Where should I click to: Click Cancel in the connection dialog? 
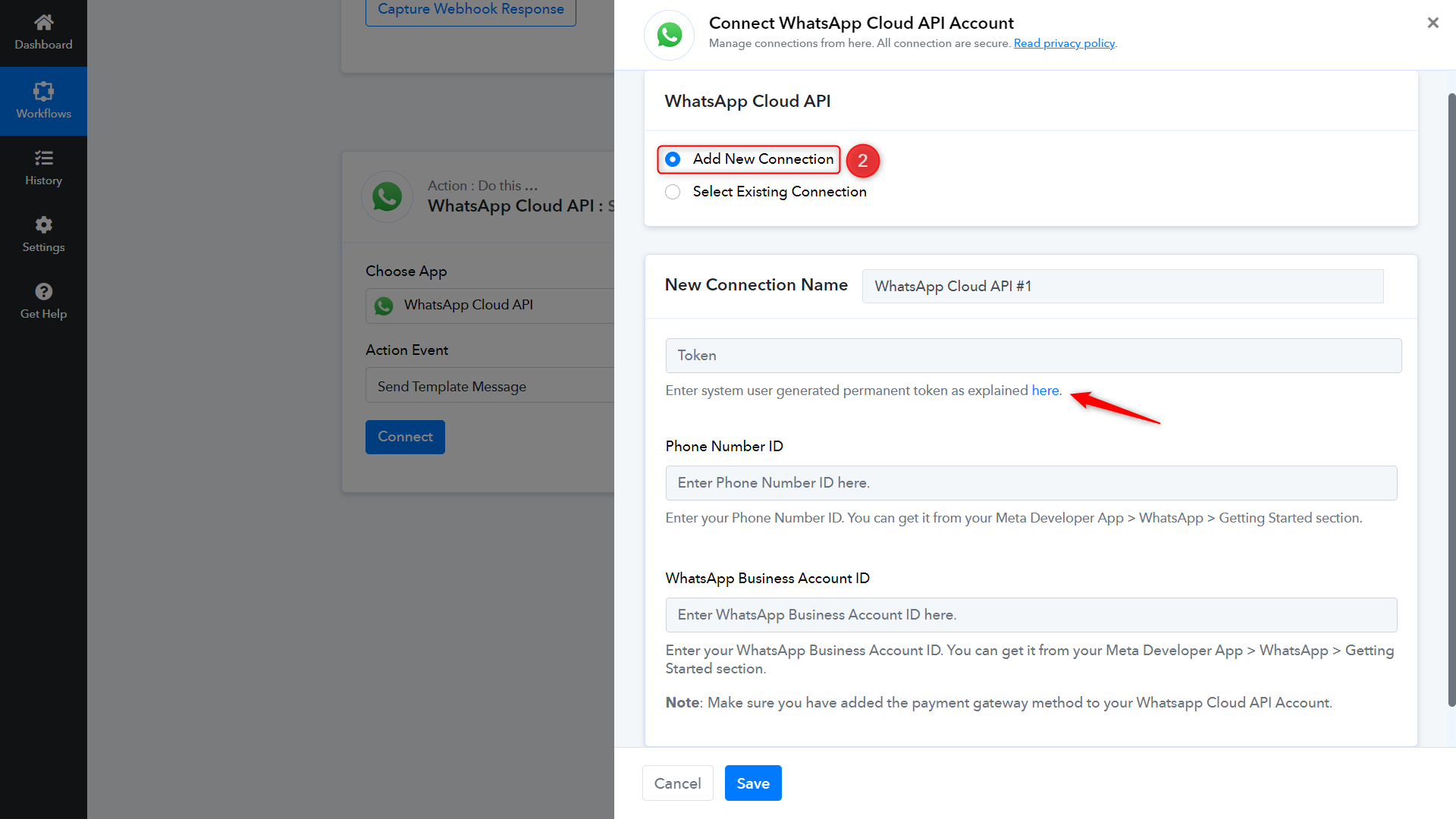677,783
